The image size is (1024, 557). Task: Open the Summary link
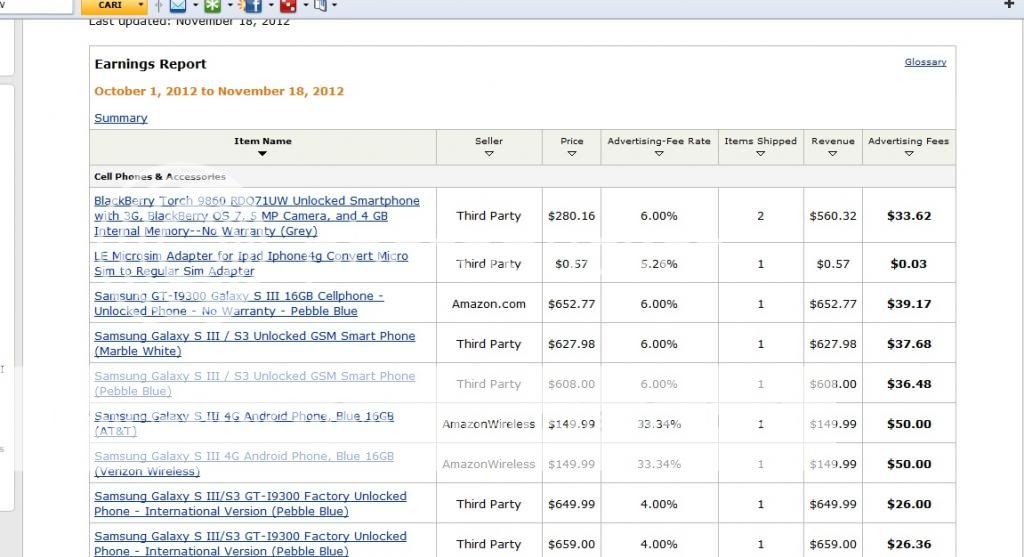point(121,118)
